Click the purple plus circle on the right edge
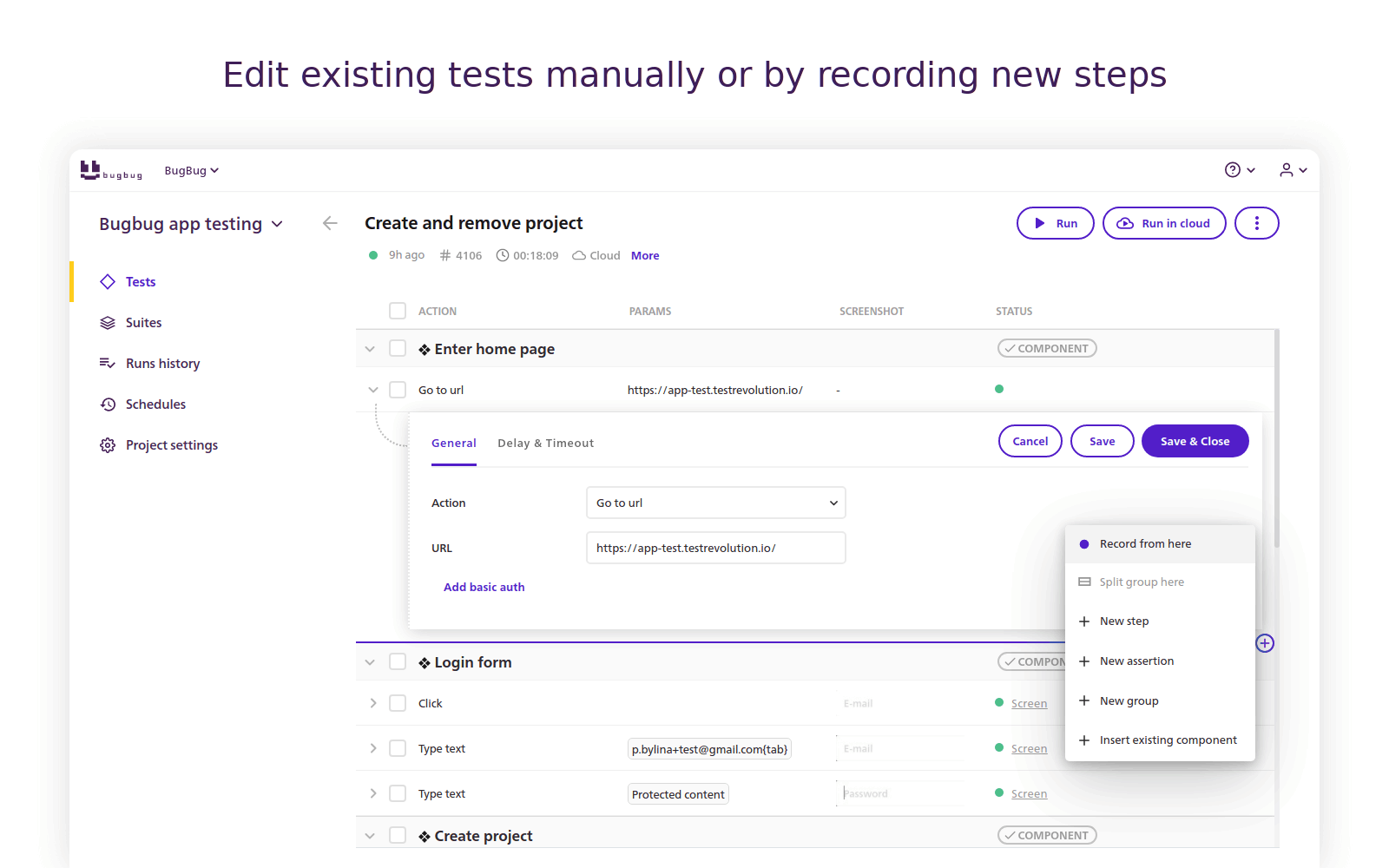The height and width of the screenshot is (868, 1389). pyautogui.click(x=1264, y=643)
